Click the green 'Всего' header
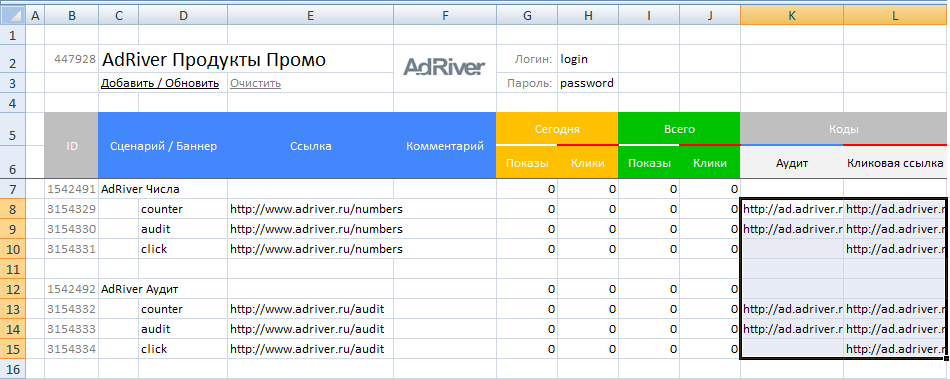950x379 pixels. pos(679,129)
